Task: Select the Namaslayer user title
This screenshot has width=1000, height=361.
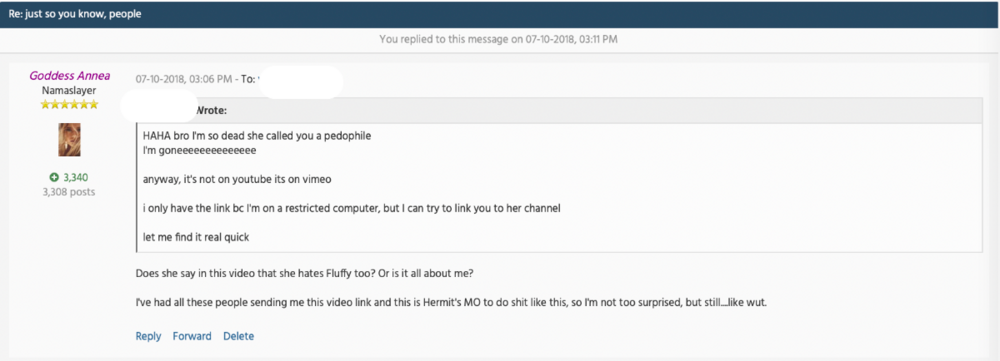Action: (x=69, y=91)
